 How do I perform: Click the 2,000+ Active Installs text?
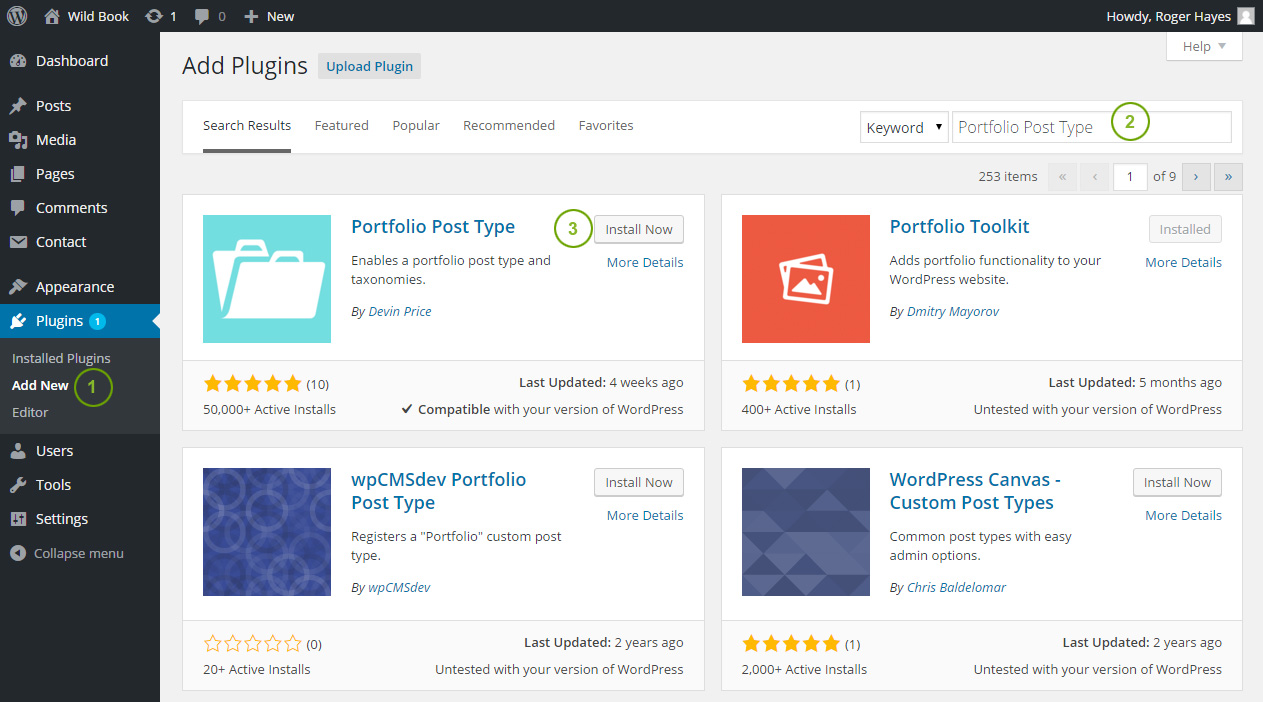tap(804, 669)
